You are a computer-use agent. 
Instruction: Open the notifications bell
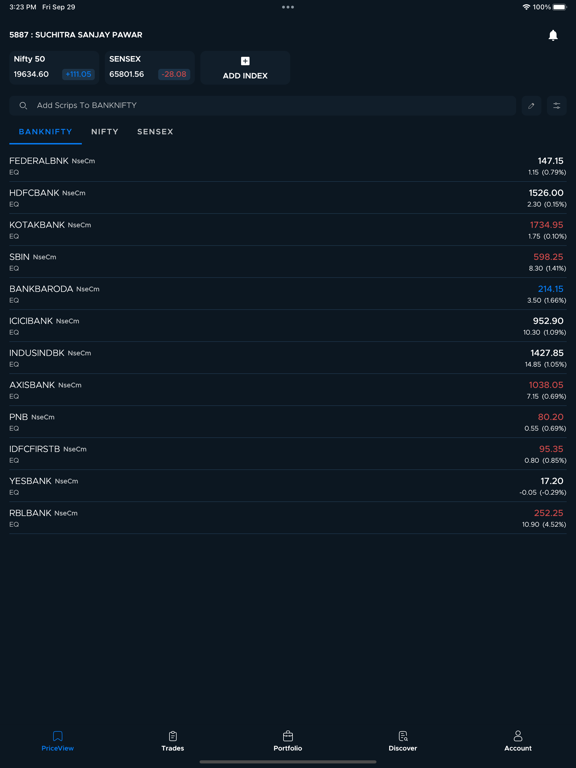point(553,35)
